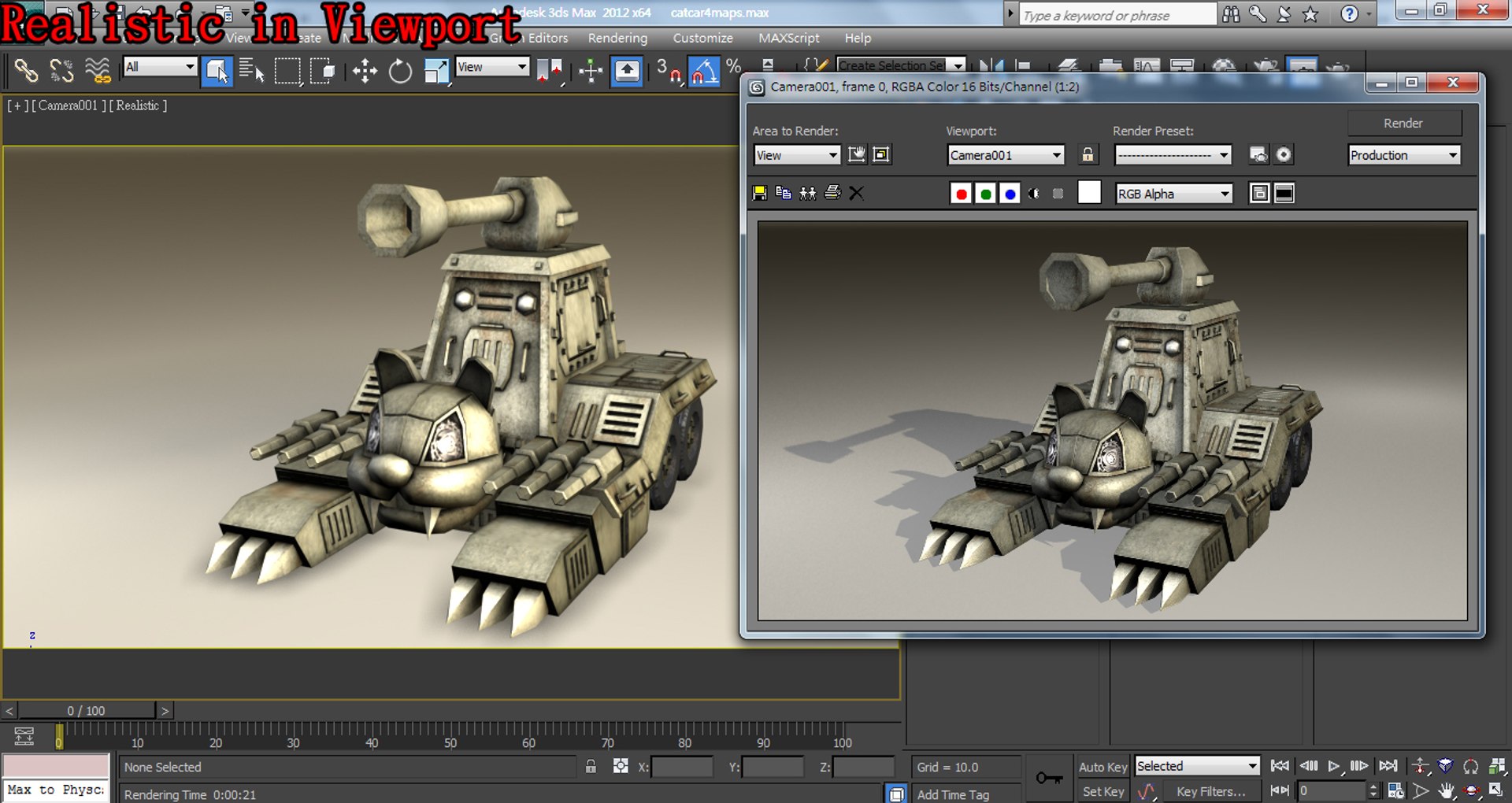
Task: Click the time slider 0 / 100 handle
Action: (x=86, y=711)
